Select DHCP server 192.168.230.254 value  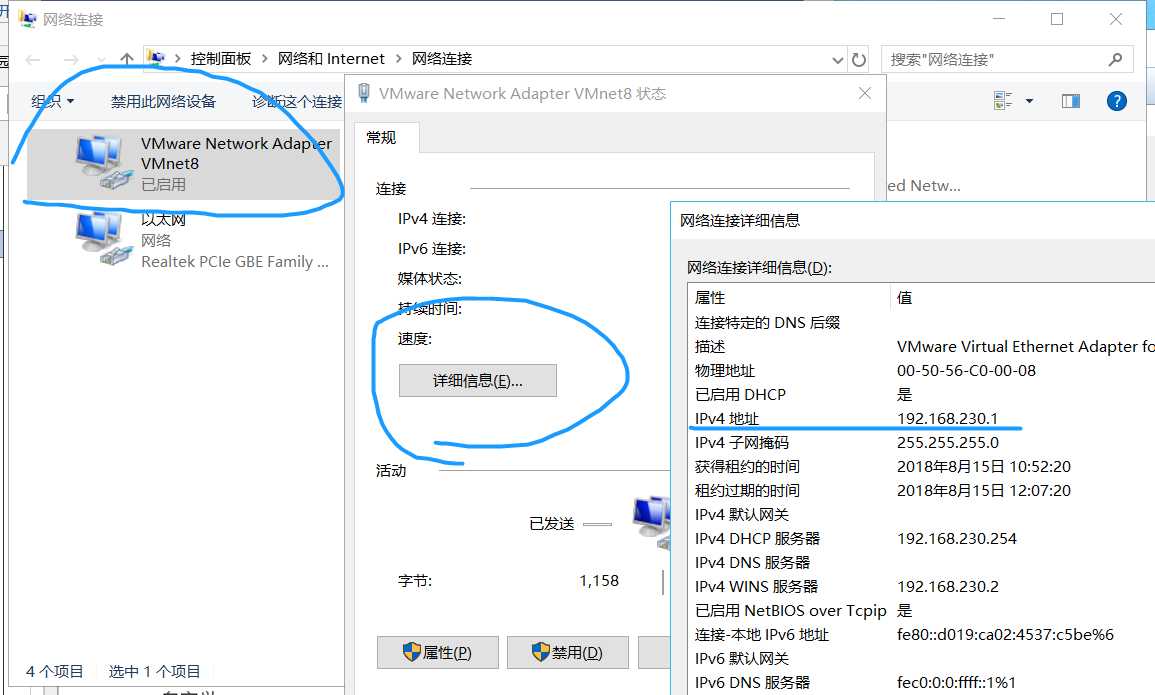[x=956, y=538]
